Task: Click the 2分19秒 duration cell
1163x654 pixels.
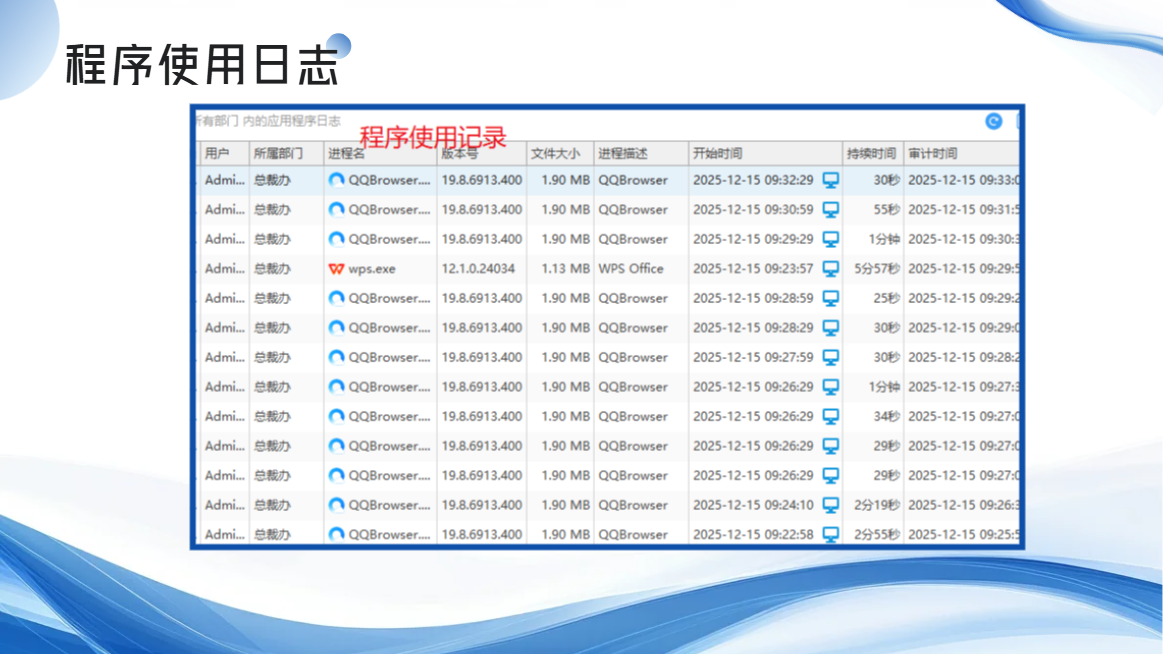Action: tap(877, 505)
